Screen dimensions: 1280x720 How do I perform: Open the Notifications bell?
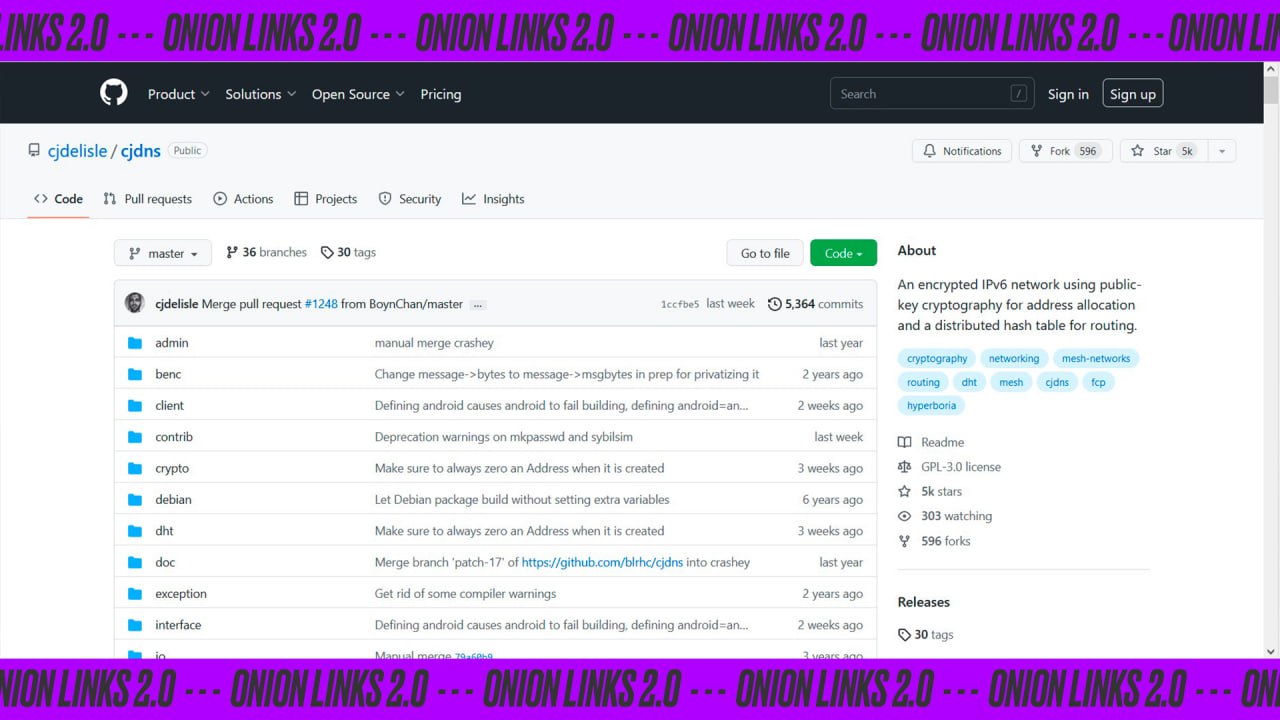pyautogui.click(x=931, y=150)
